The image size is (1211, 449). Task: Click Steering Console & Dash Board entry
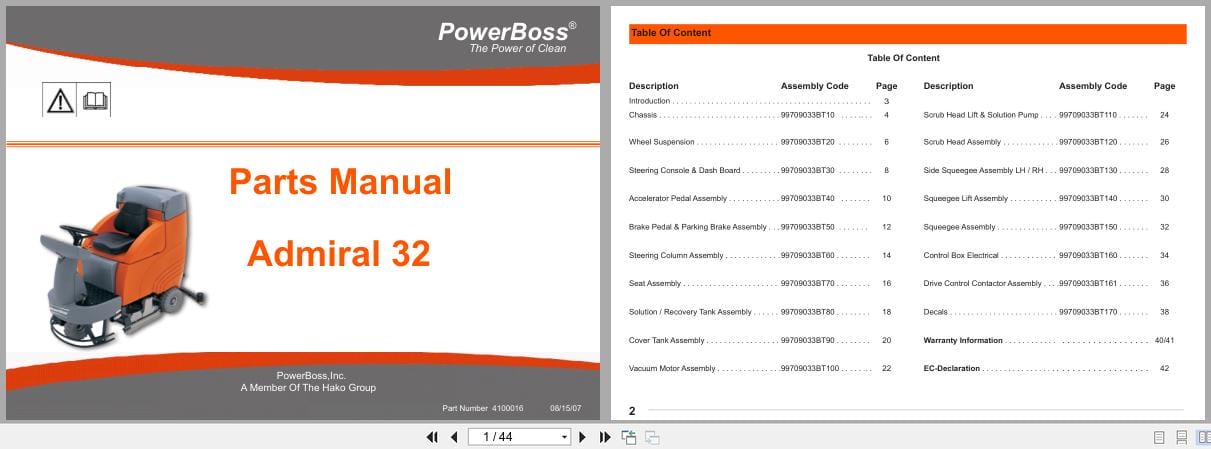[685, 171]
